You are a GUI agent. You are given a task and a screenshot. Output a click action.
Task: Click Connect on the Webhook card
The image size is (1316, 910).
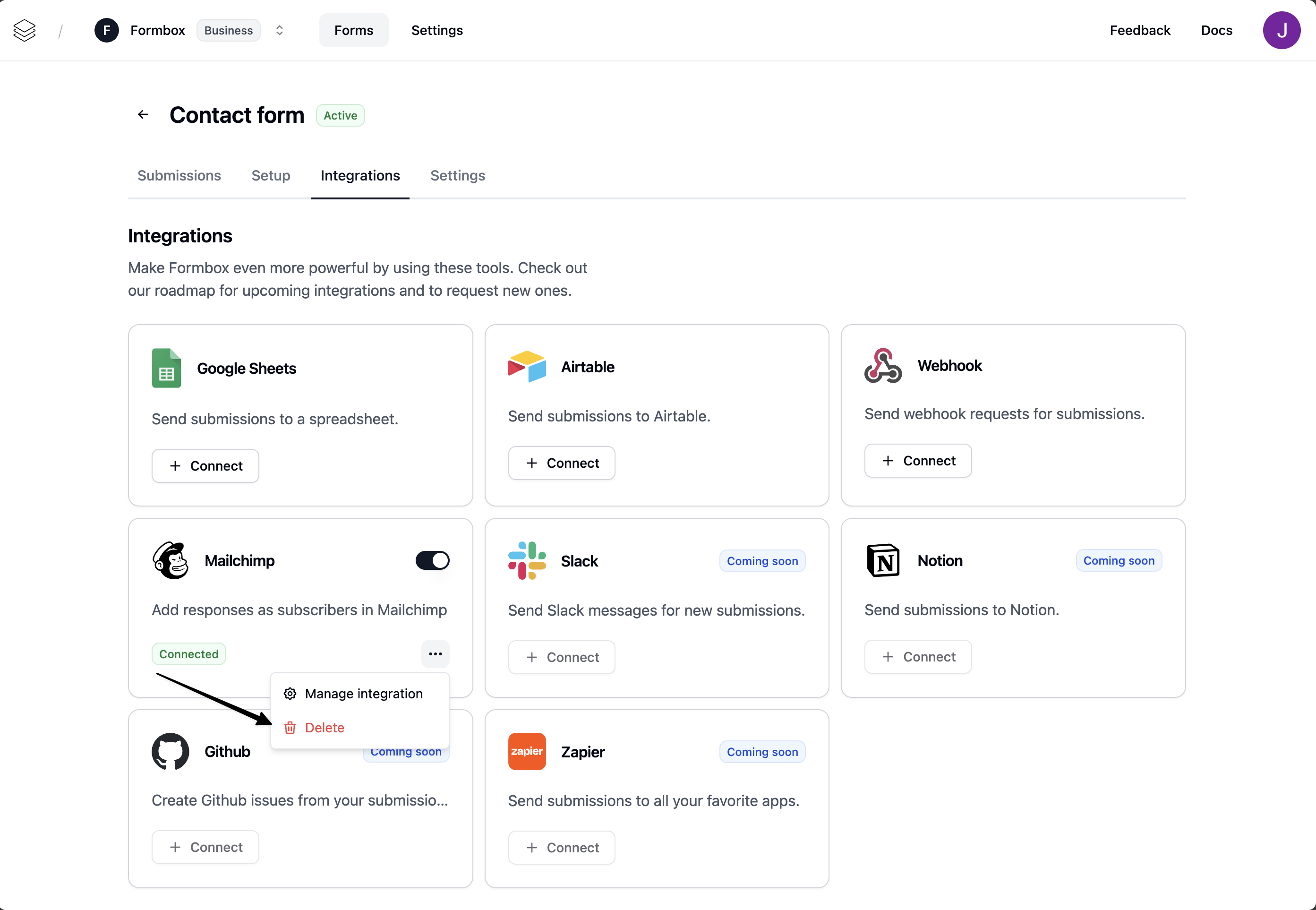918,461
